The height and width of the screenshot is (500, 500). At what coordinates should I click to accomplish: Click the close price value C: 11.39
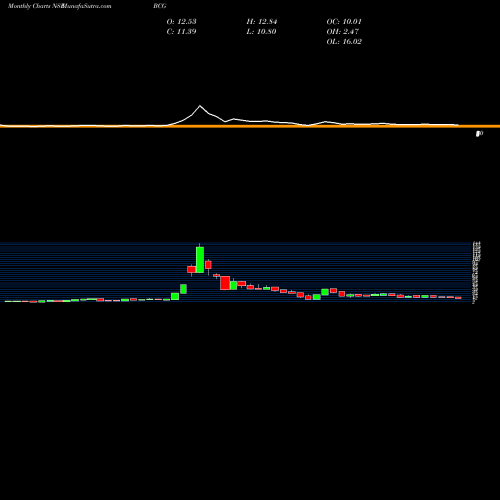(x=181, y=32)
